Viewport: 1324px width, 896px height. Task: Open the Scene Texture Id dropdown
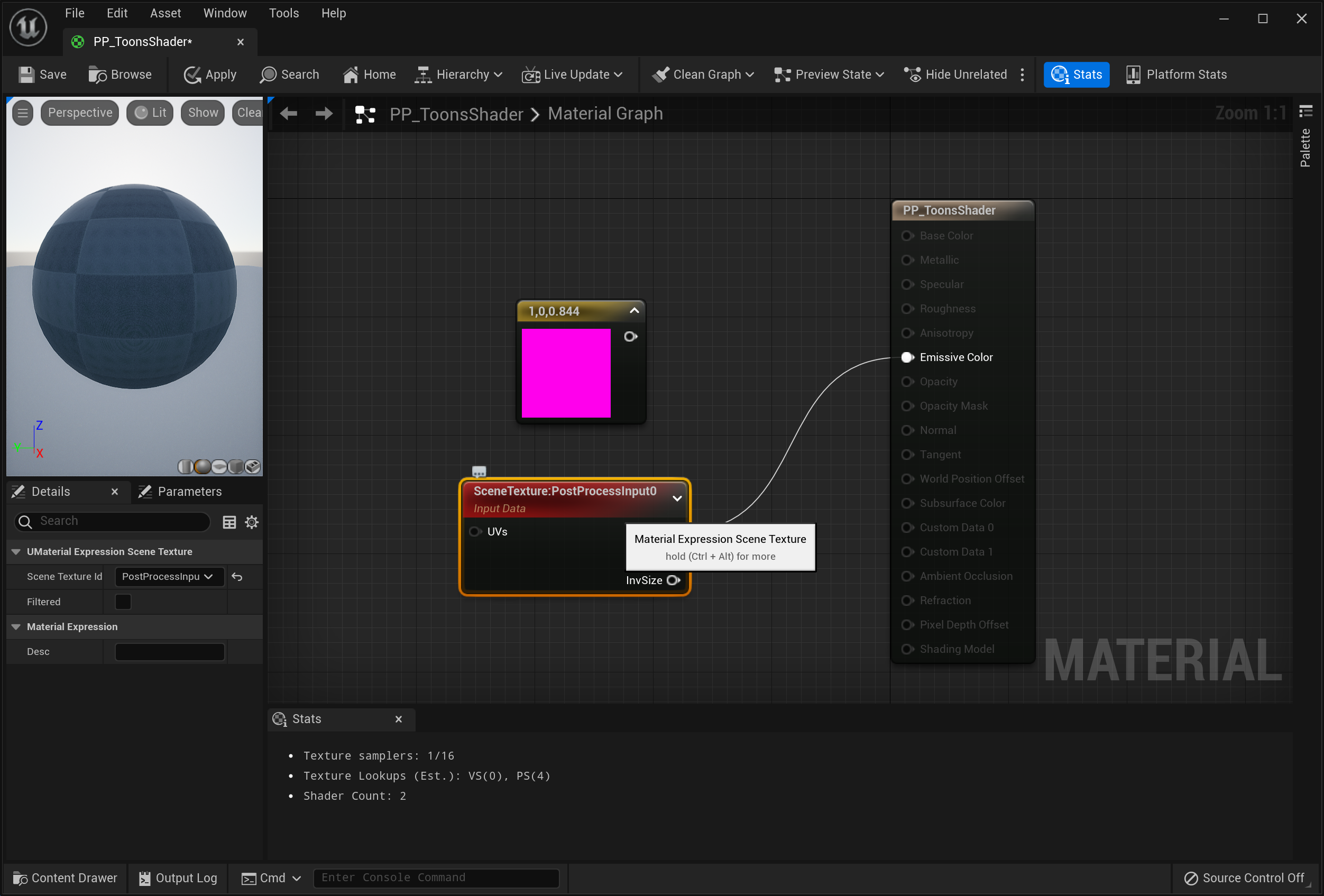coord(169,577)
